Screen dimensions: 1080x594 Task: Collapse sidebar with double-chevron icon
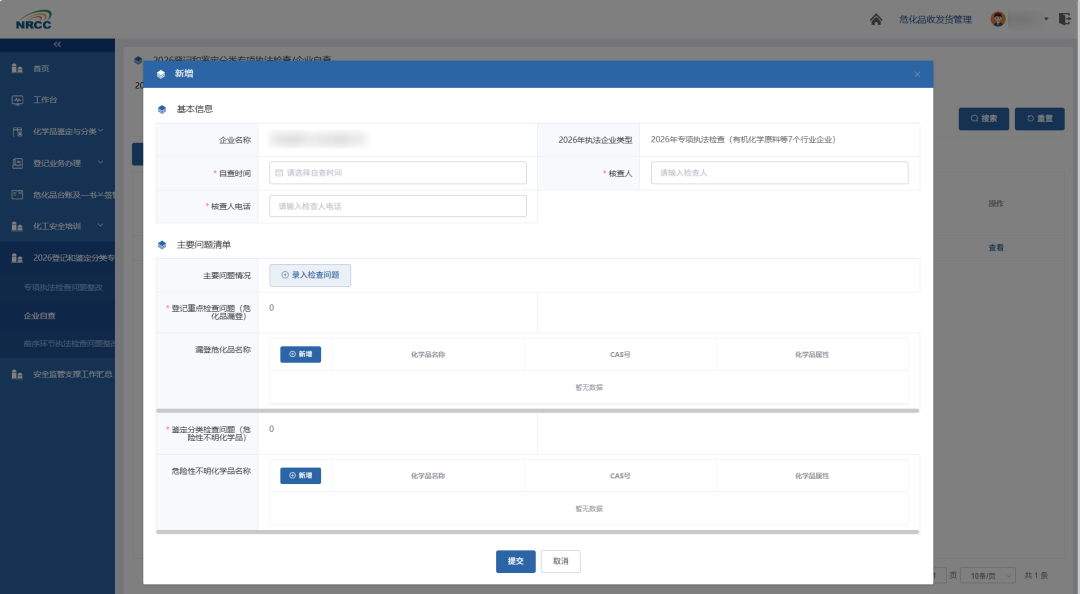57,44
